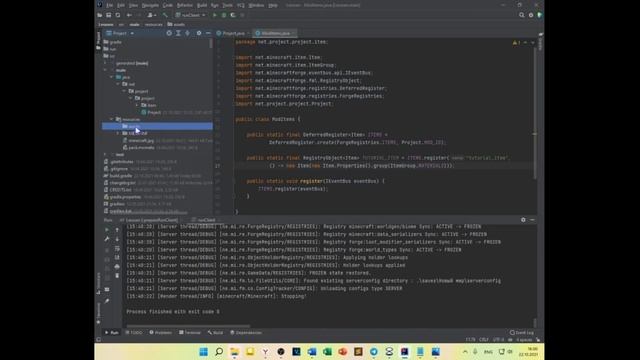Open Project panel options gear

point(199,33)
